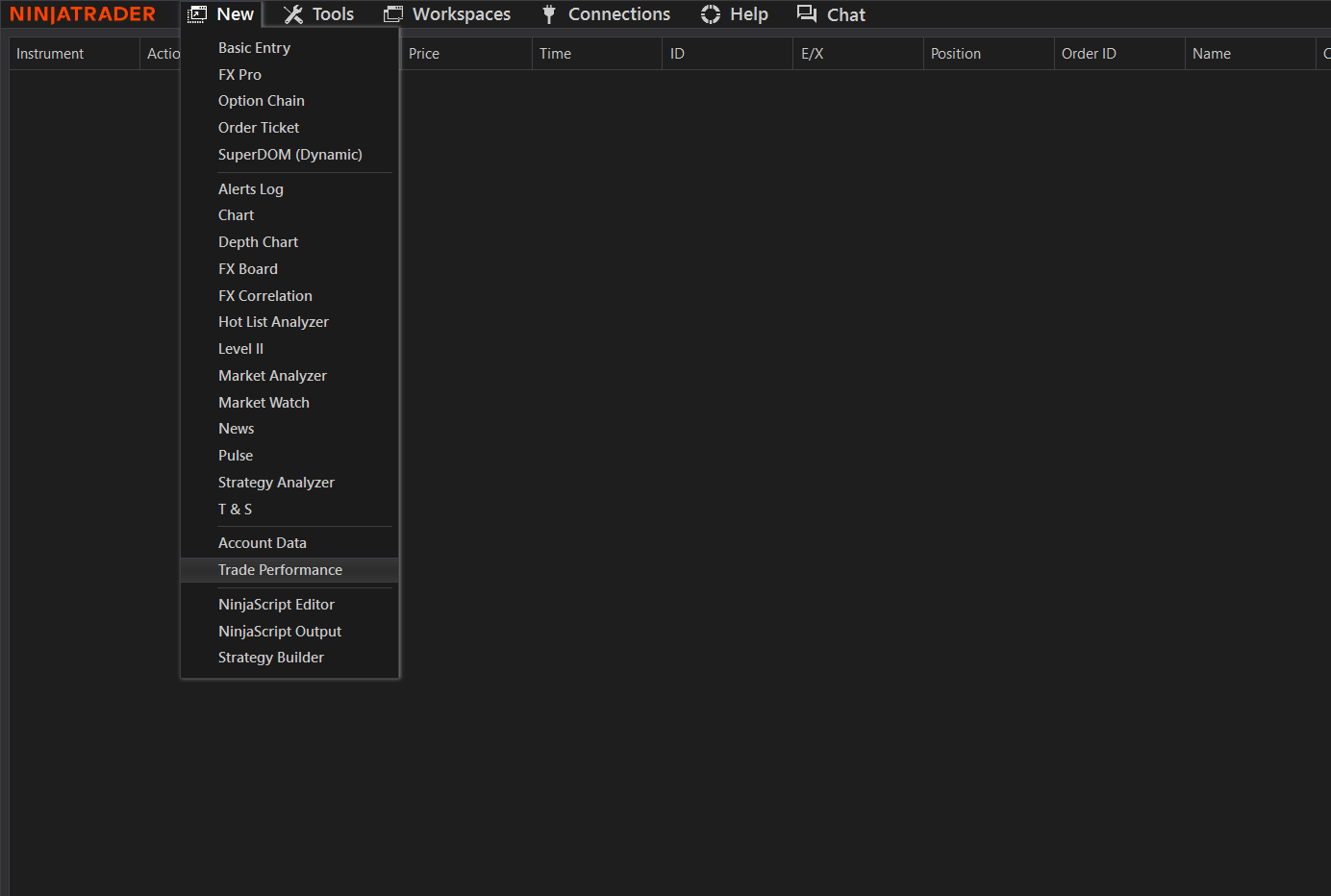Screen dimensions: 1331x896
Task: Select Trade Performance from the menu
Action: tap(280, 569)
